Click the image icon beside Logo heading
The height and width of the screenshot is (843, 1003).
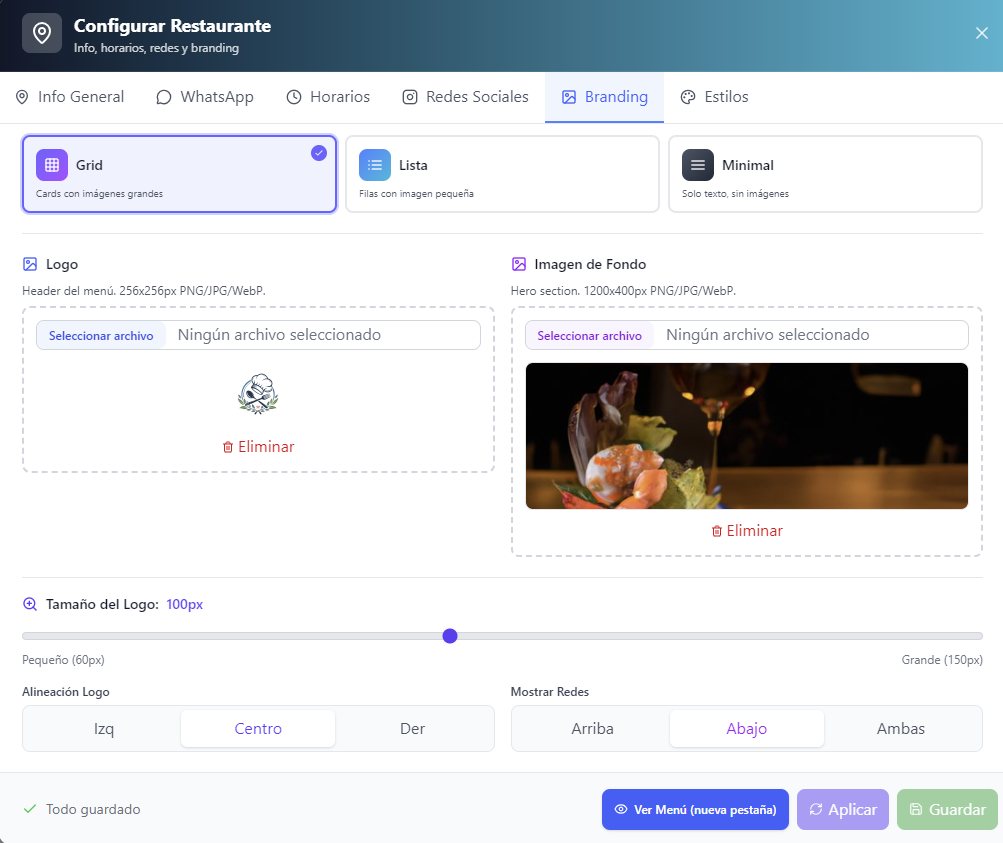30,265
